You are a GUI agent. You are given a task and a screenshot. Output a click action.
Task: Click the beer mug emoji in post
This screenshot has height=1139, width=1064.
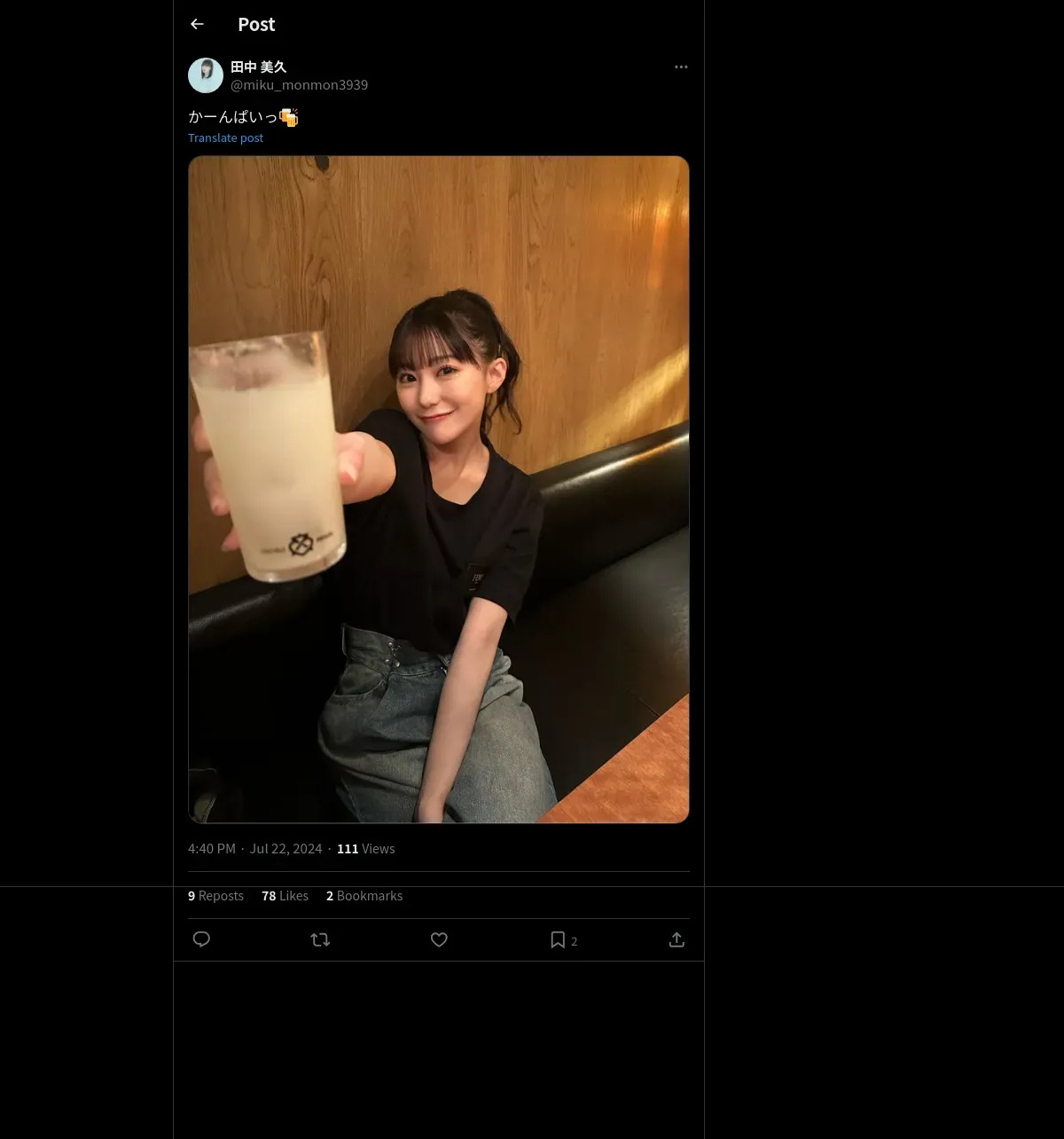click(x=289, y=117)
